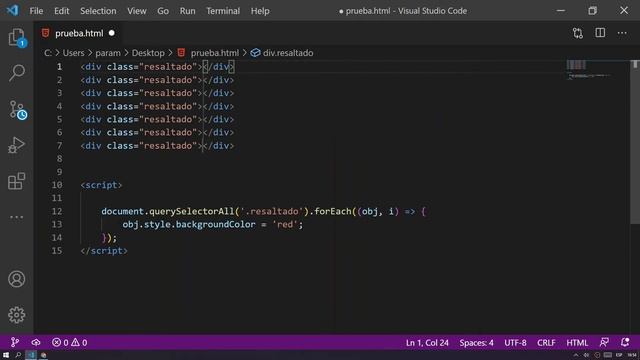Viewport: 640px width, 360px height.
Task: Click the git branch icon in status bar
Action: (14, 342)
